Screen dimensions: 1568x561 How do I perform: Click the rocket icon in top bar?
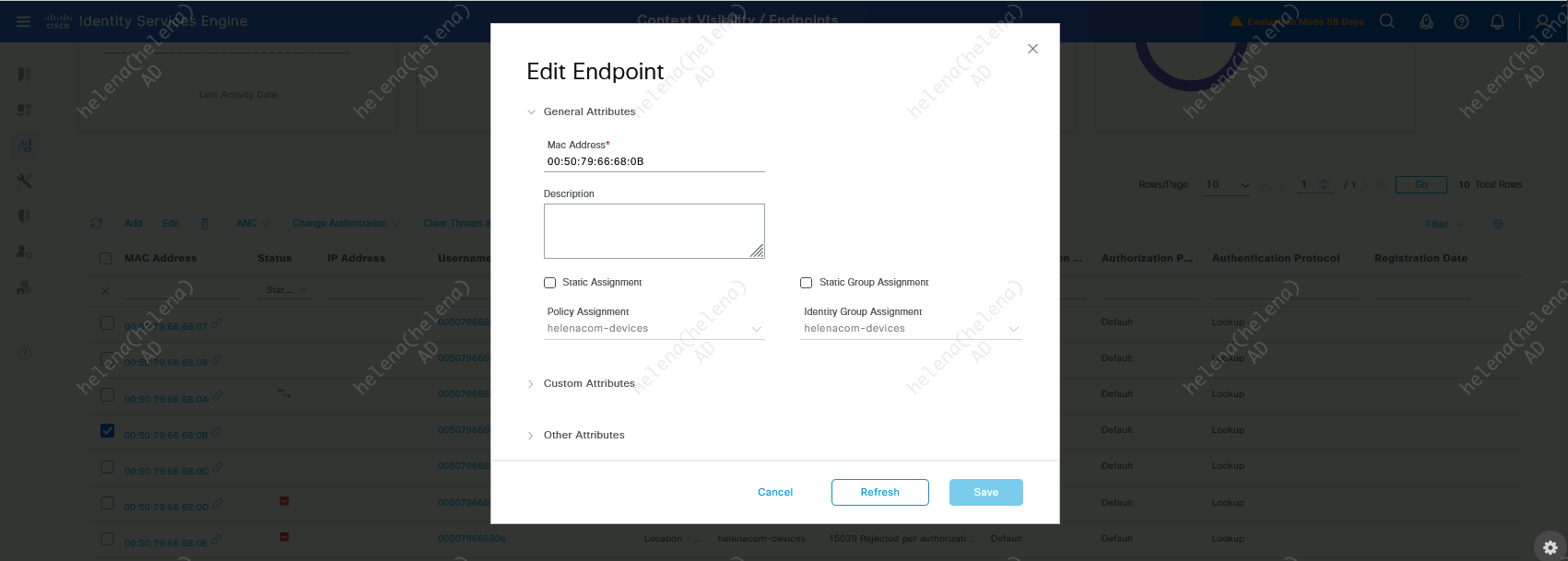[1426, 21]
